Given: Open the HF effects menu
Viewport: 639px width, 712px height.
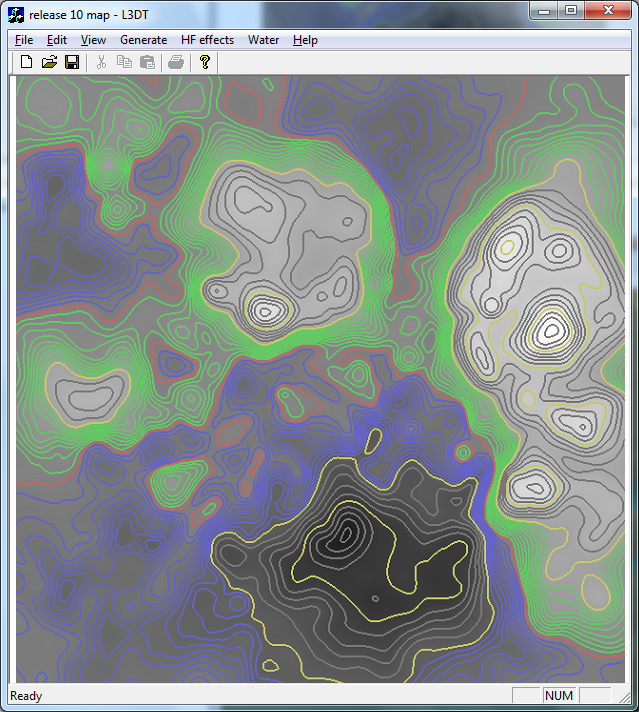Looking at the screenshot, I should coord(207,40).
